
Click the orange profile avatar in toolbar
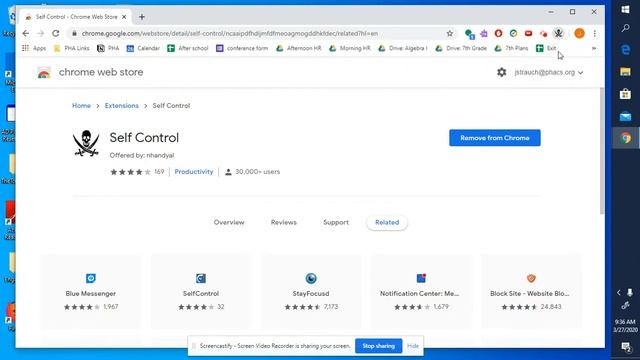coord(579,33)
